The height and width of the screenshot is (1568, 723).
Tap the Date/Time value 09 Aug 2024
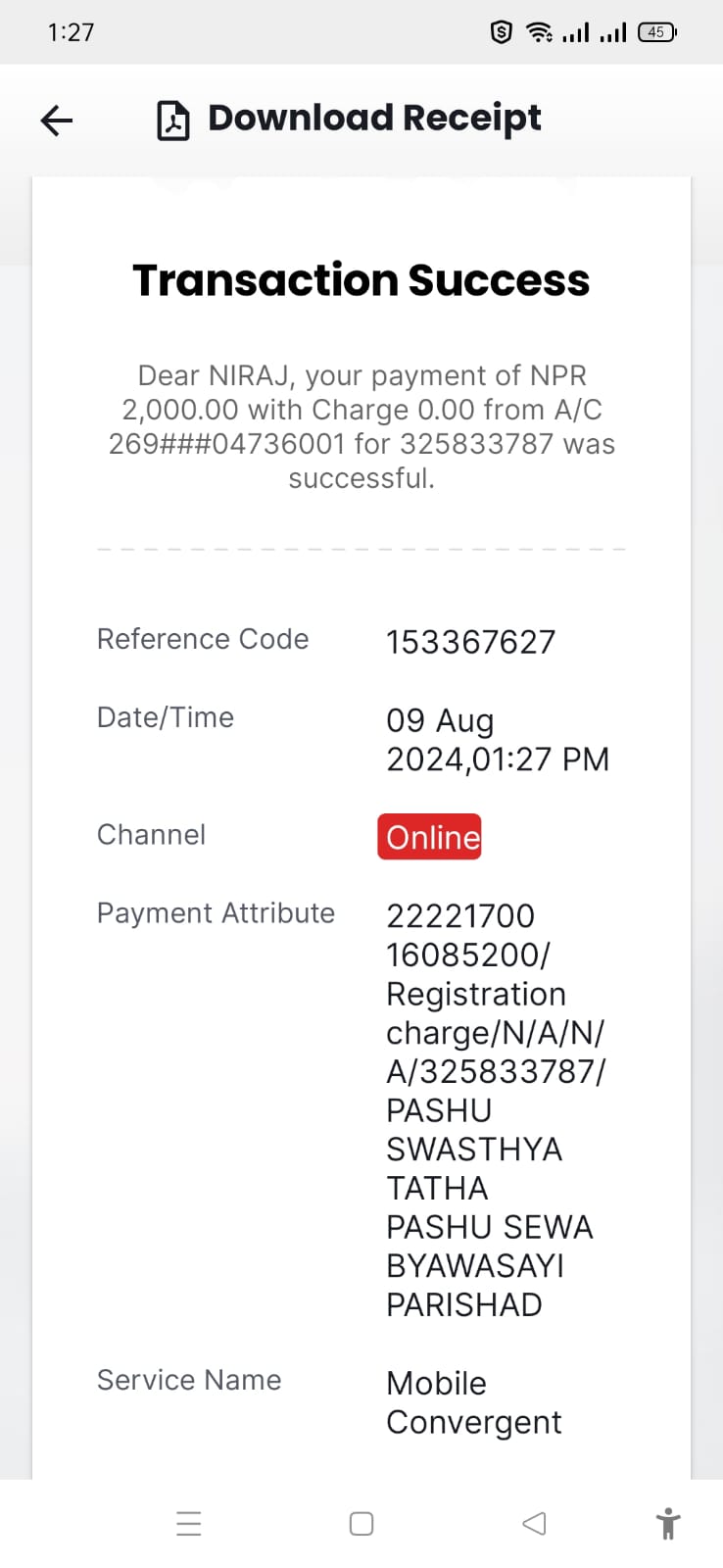click(498, 739)
